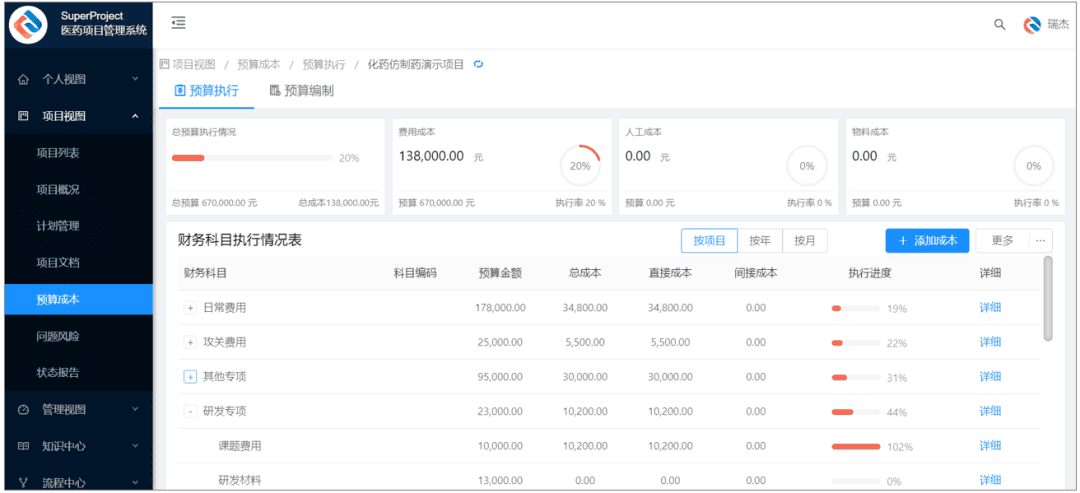Expand the 管理视图 menu chevron
This screenshot has width=1080, height=493.
135,409
